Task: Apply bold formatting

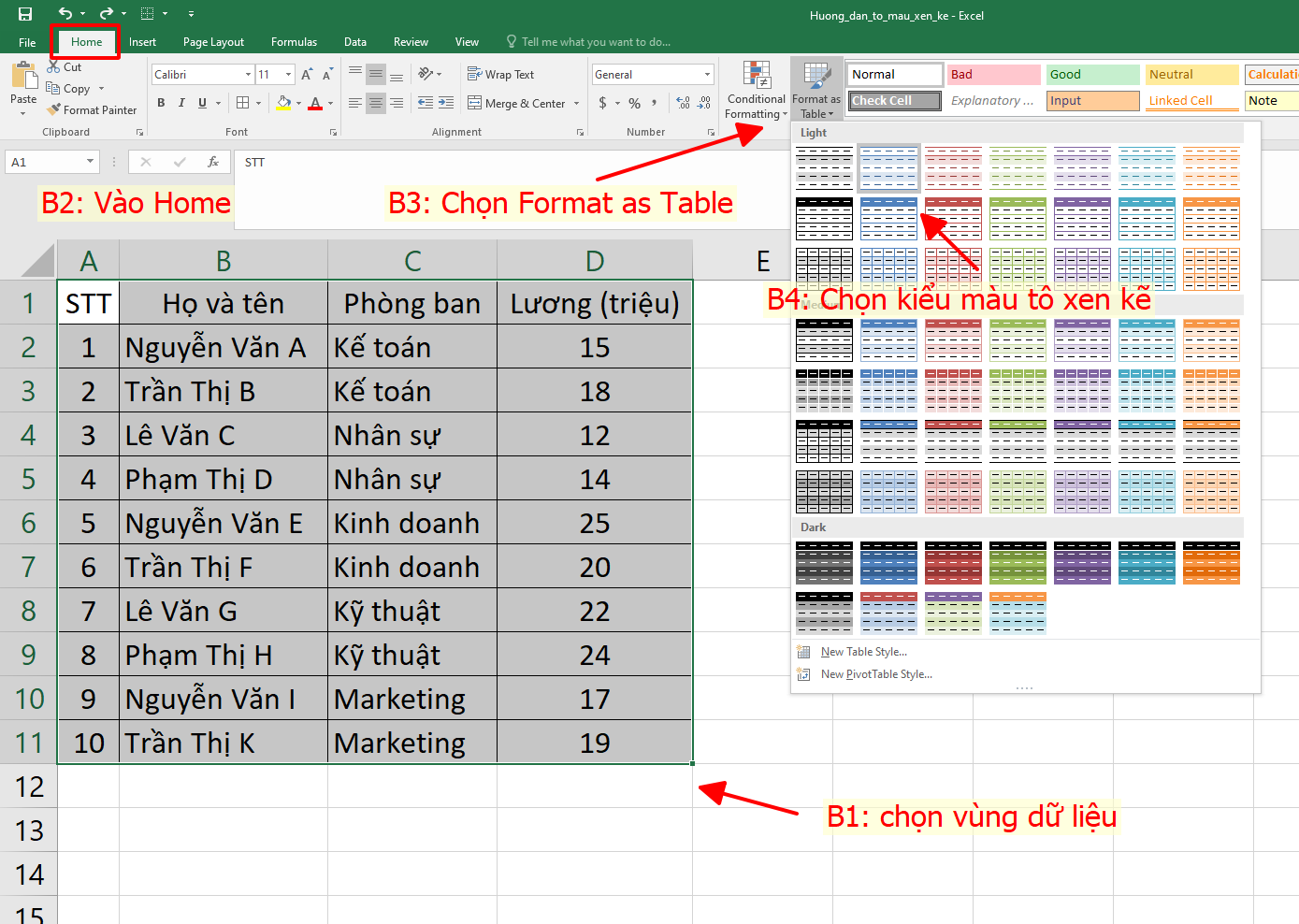Action: (x=161, y=103)
